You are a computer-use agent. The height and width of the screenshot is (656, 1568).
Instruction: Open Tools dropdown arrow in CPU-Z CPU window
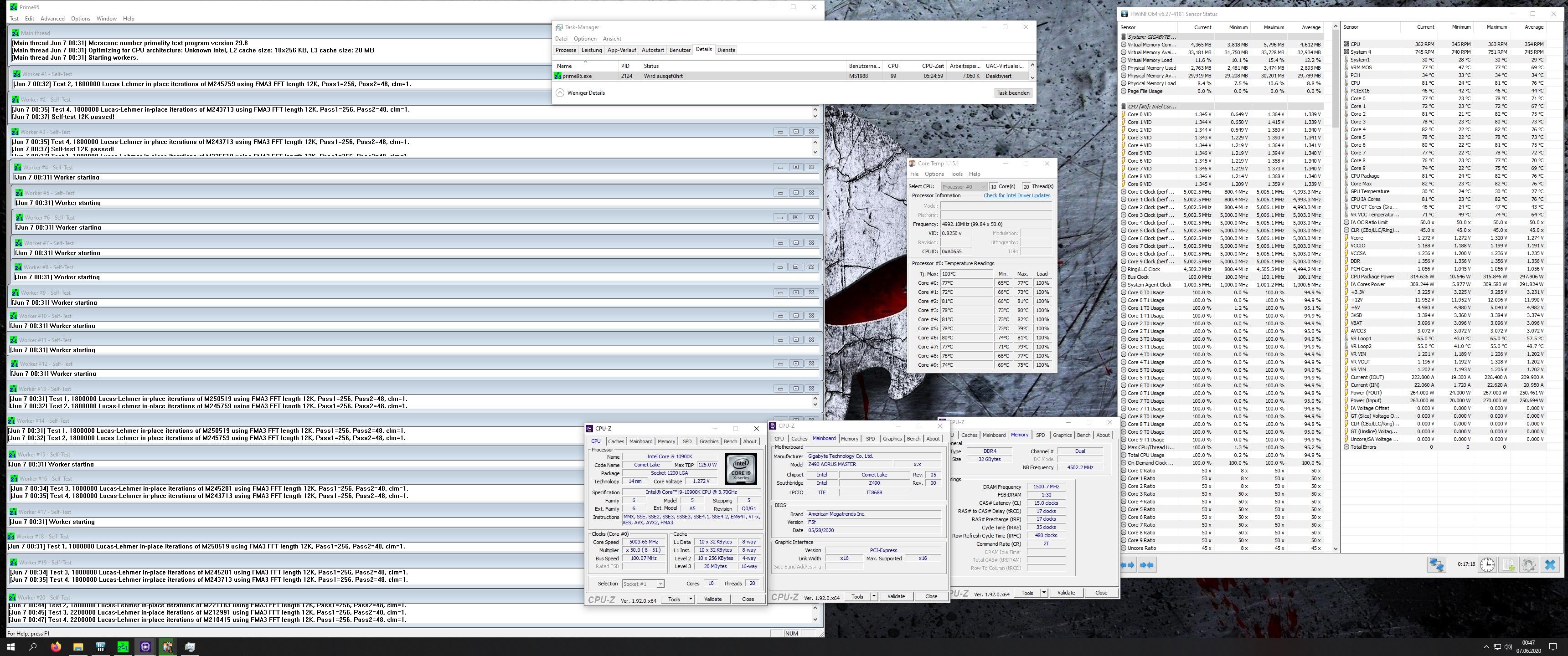click(x=690, y=599)
